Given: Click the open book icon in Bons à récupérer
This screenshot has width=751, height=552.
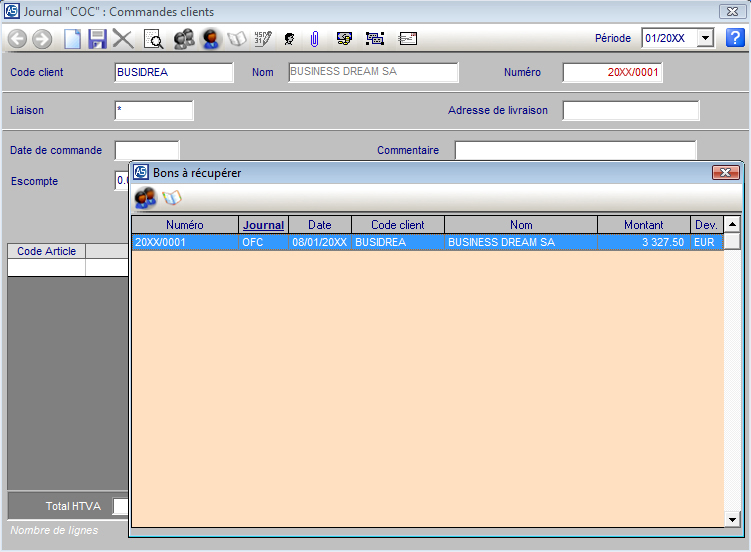Looking at the screenshot, I should pos(172,198).
